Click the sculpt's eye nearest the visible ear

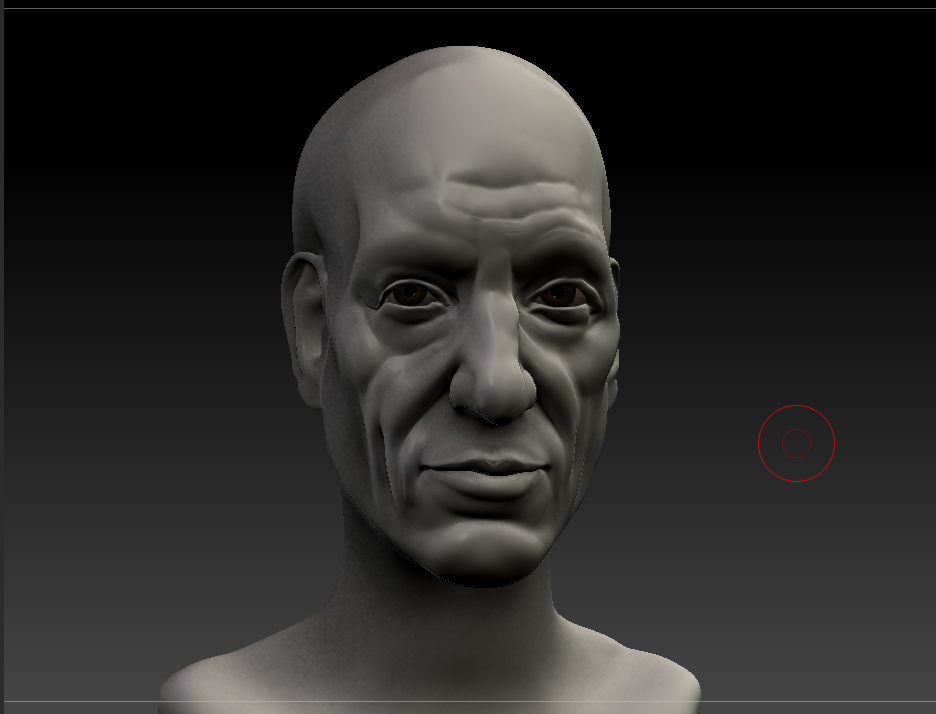pyautogui.click(x=412, y=295)
